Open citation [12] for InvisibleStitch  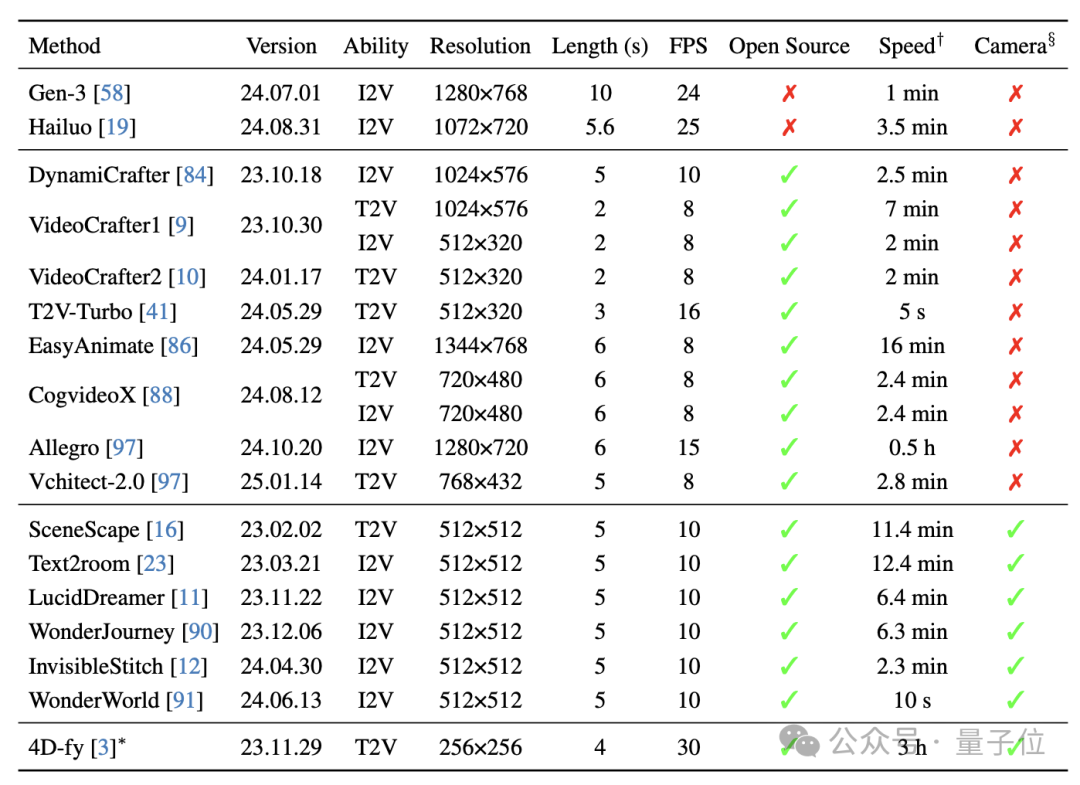coord(189,666)
